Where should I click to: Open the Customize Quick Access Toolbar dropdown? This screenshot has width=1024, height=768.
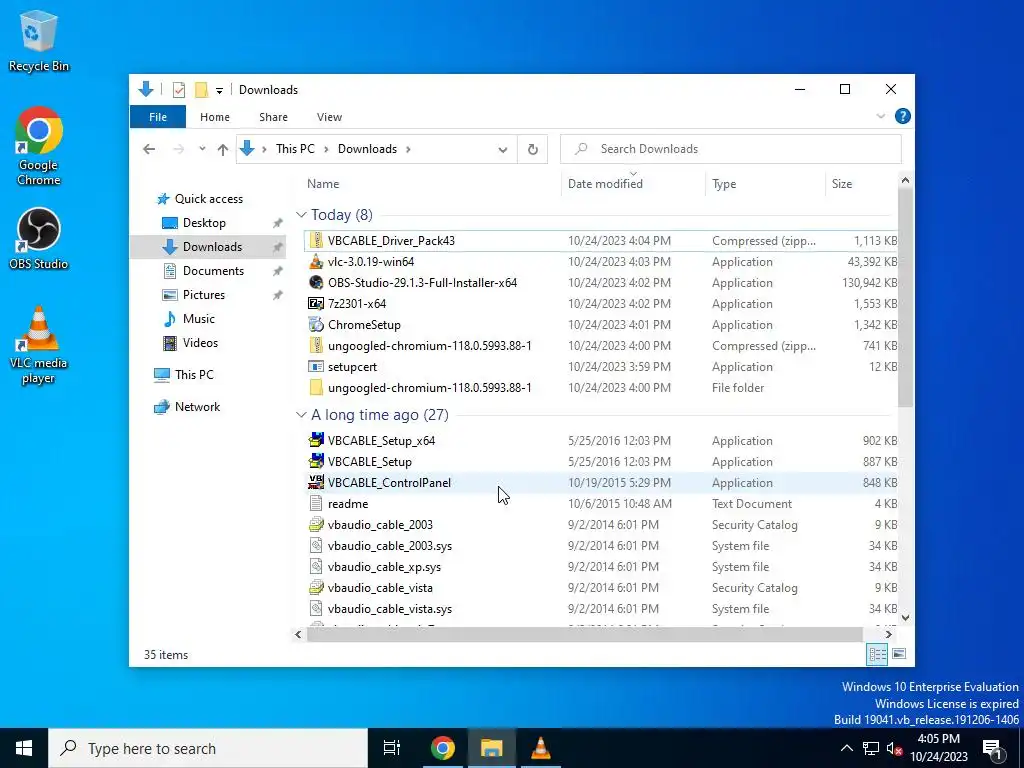pos(219,90)
